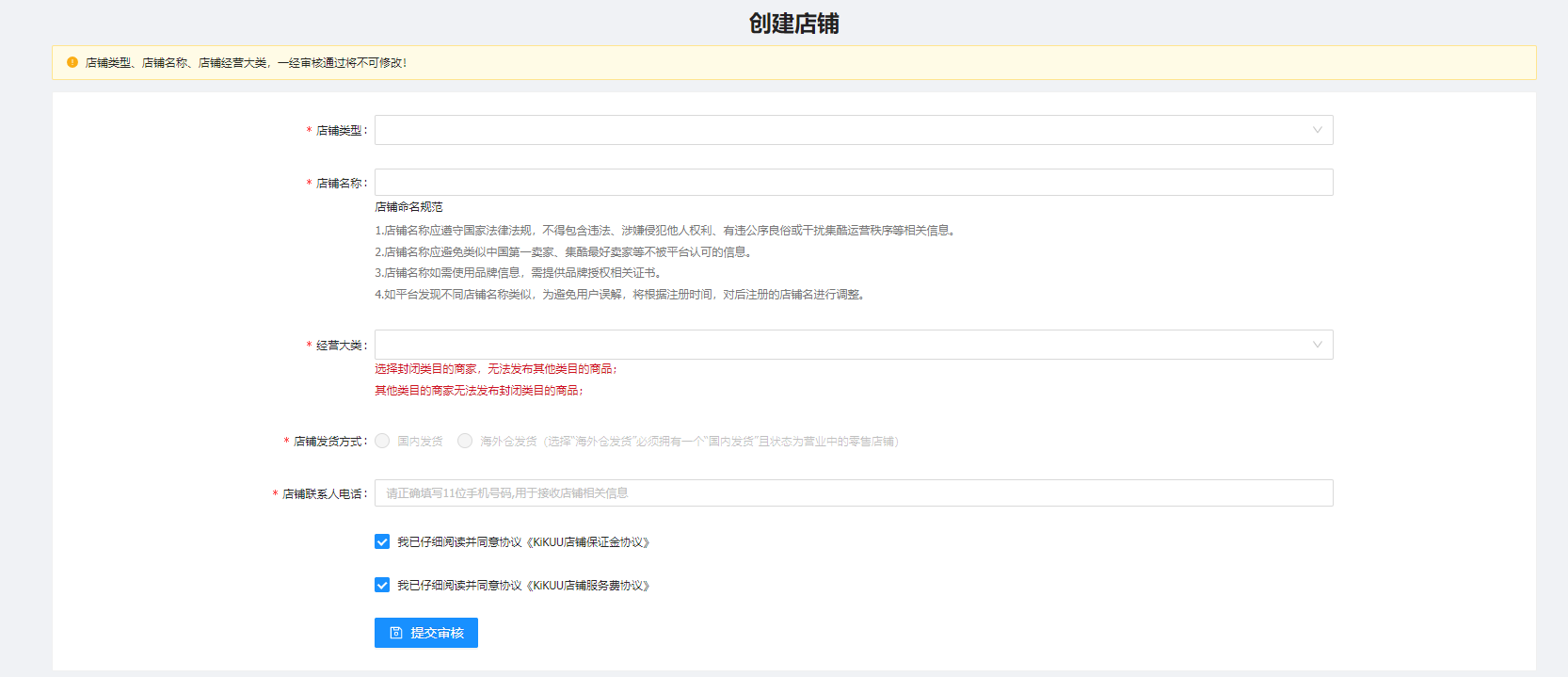This screenshot has height=677, width=1568.
Task: Uncheck the KiKUU店铺服务费协议 agreement checkbox
Action: coord(382,585)
